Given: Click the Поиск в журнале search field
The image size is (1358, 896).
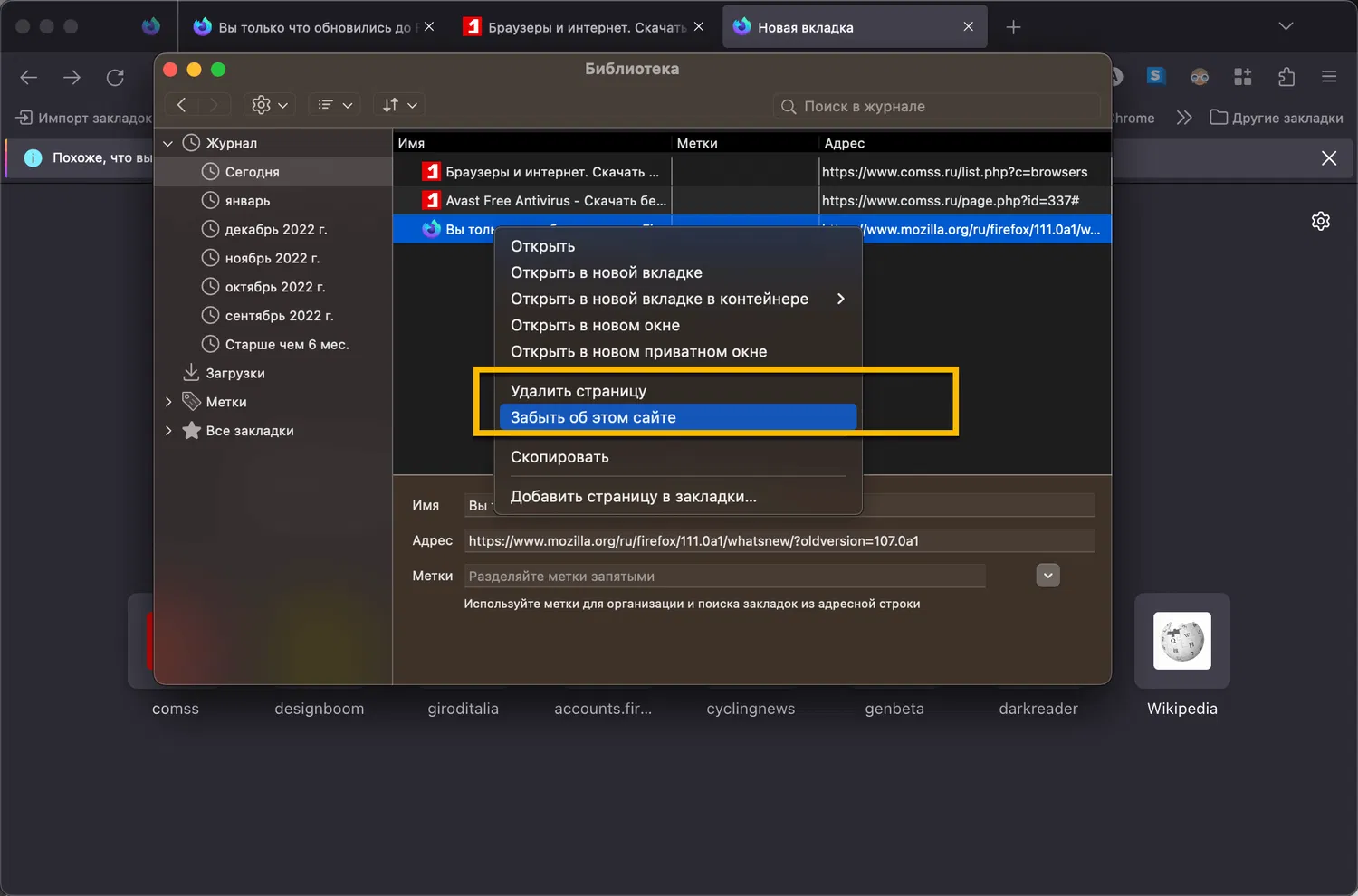Looking at the screenshot, I should pyautogui.click(x=936, y=106).
